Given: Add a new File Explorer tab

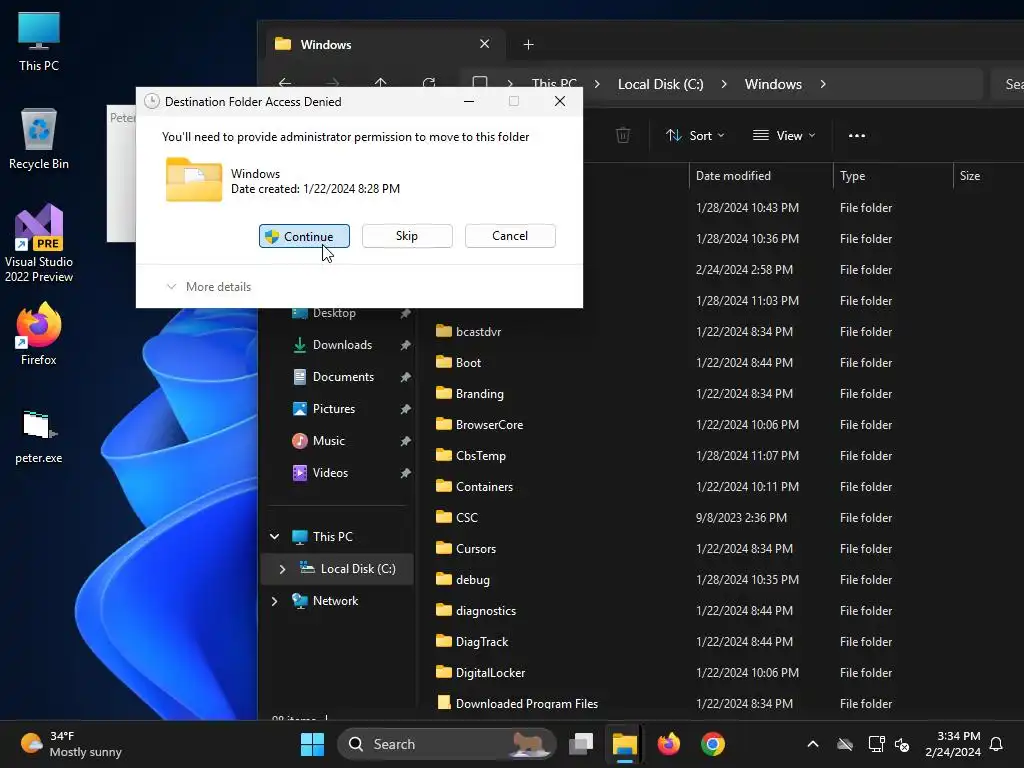Looking at the screenshot, I should 528,44.
